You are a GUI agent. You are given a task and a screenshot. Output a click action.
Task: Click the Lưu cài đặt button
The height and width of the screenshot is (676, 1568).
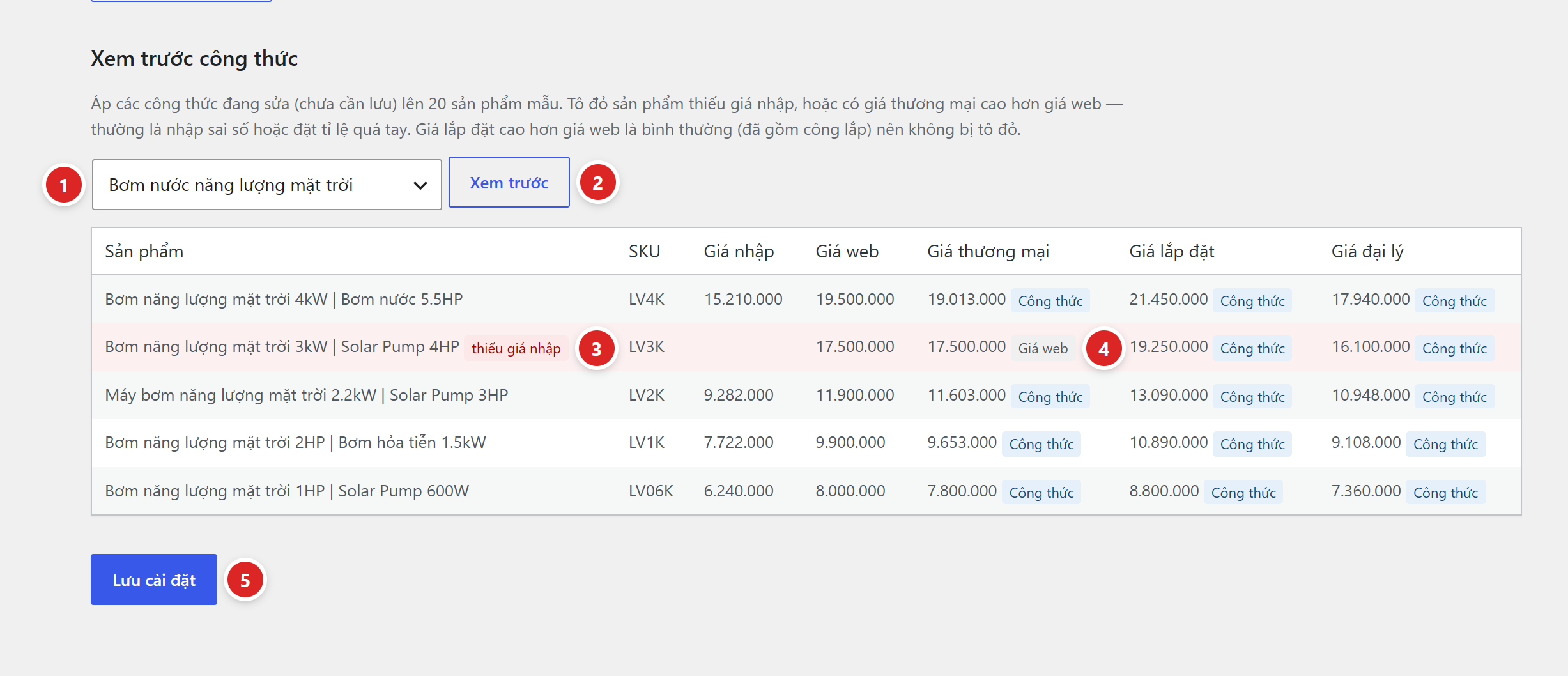pos(154,580)
